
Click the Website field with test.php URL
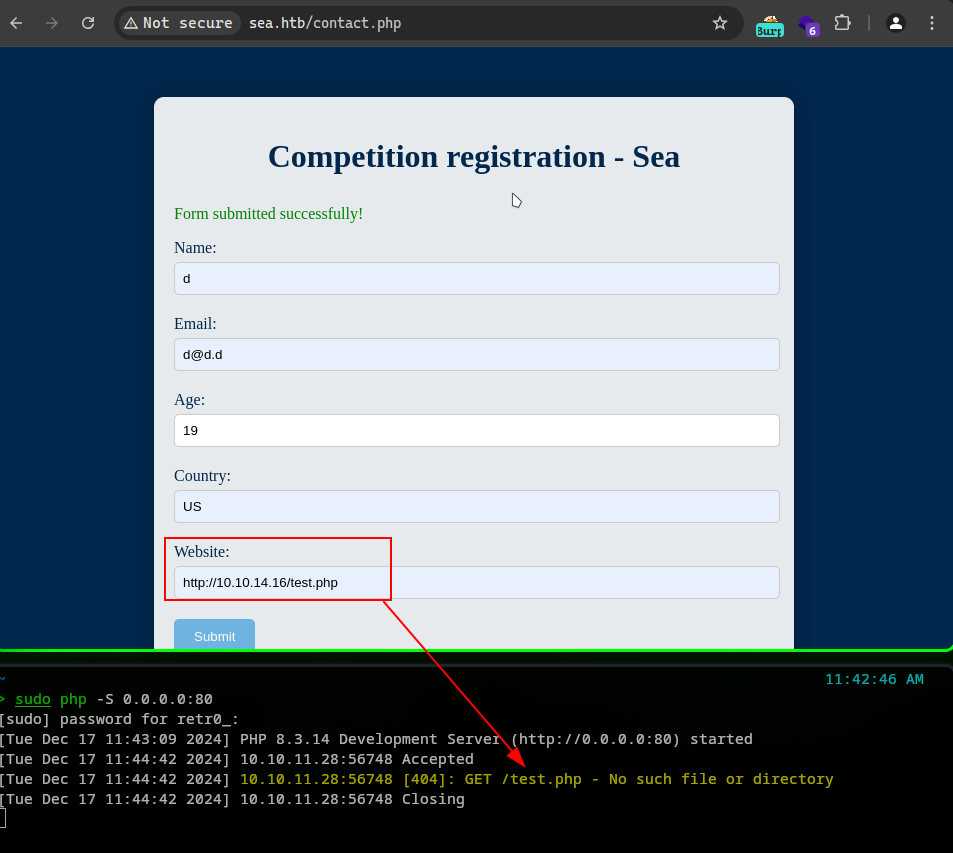pos(476,582)
